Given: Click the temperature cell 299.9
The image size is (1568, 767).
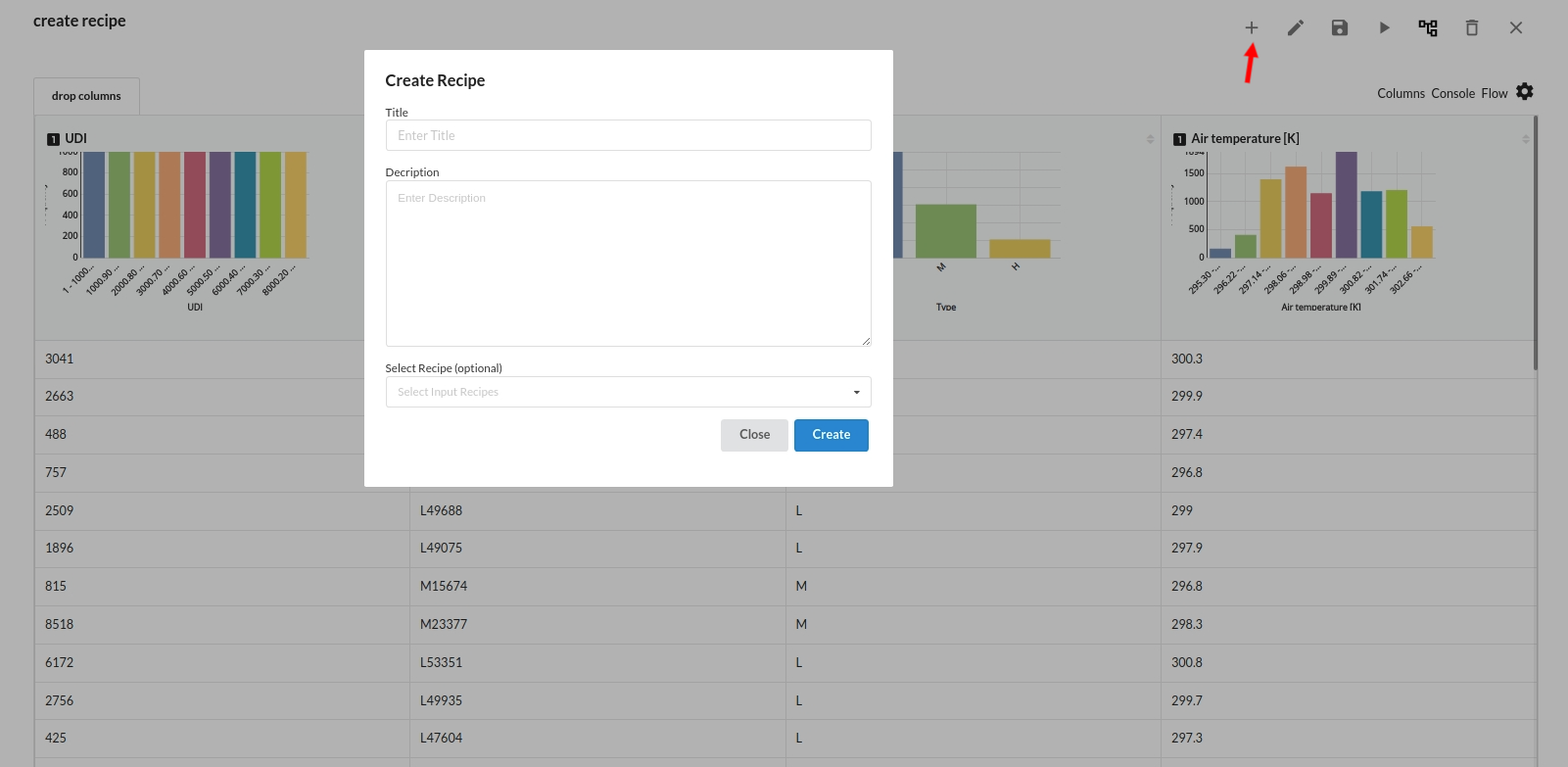Looking at the screenshot, I should click(x=1347, y=396).
